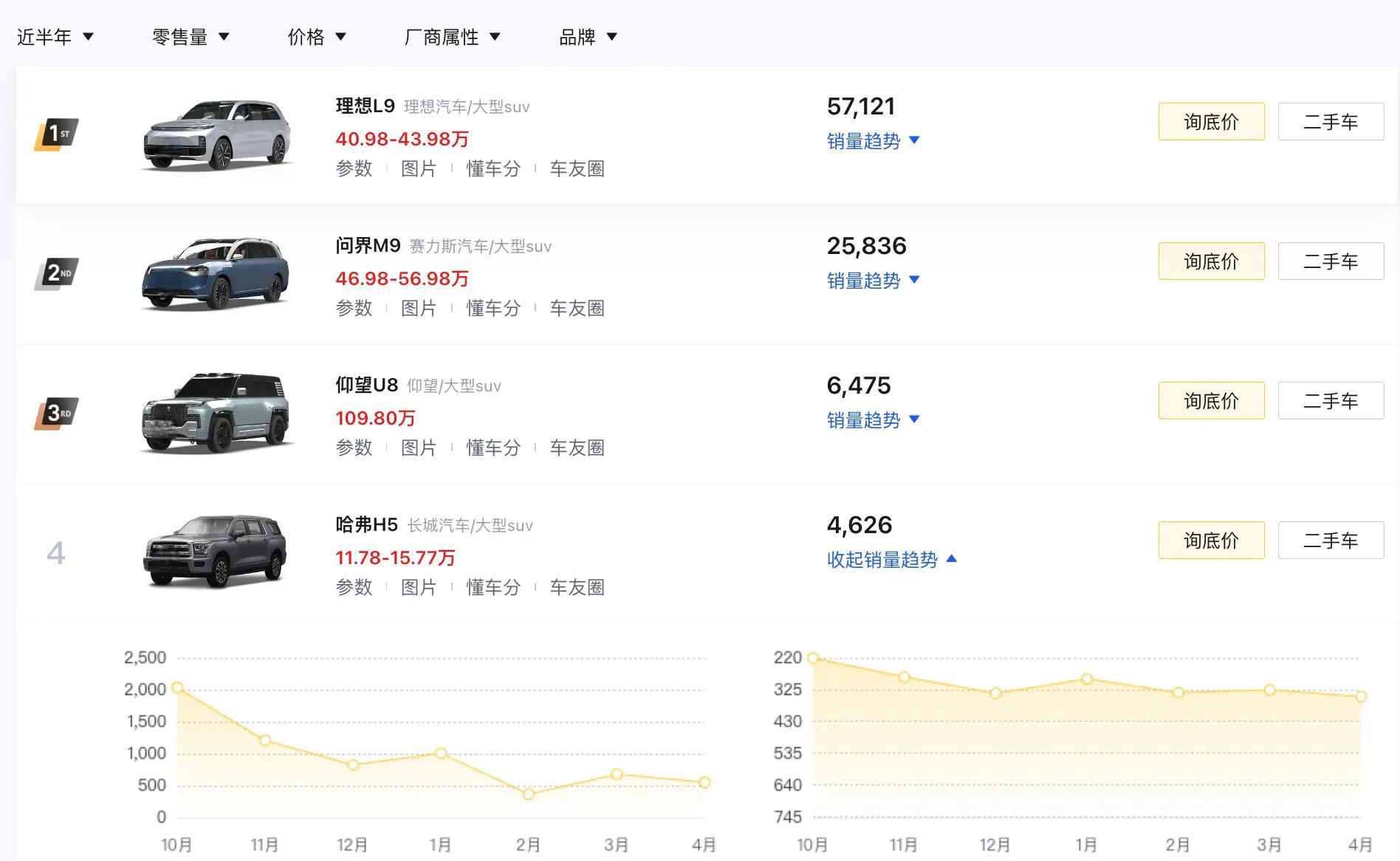Open the 厂商属性 filter dropdown

[x=452, y=37]
